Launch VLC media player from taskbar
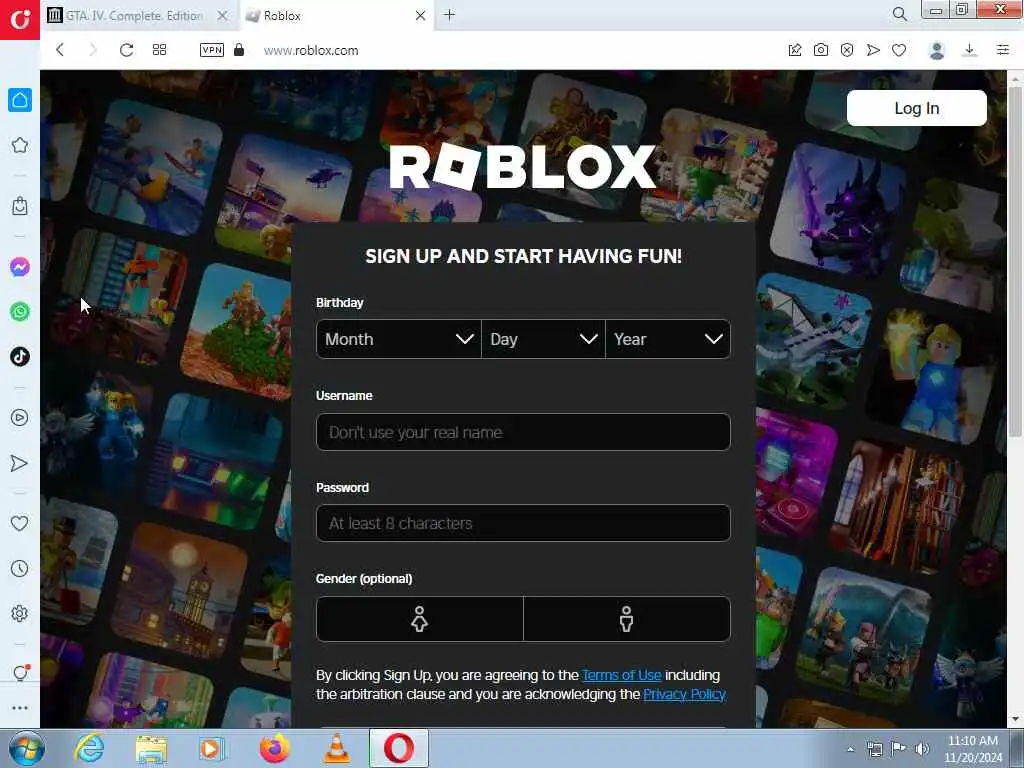This screenshot has height=768, width=1024. point(336,748)
